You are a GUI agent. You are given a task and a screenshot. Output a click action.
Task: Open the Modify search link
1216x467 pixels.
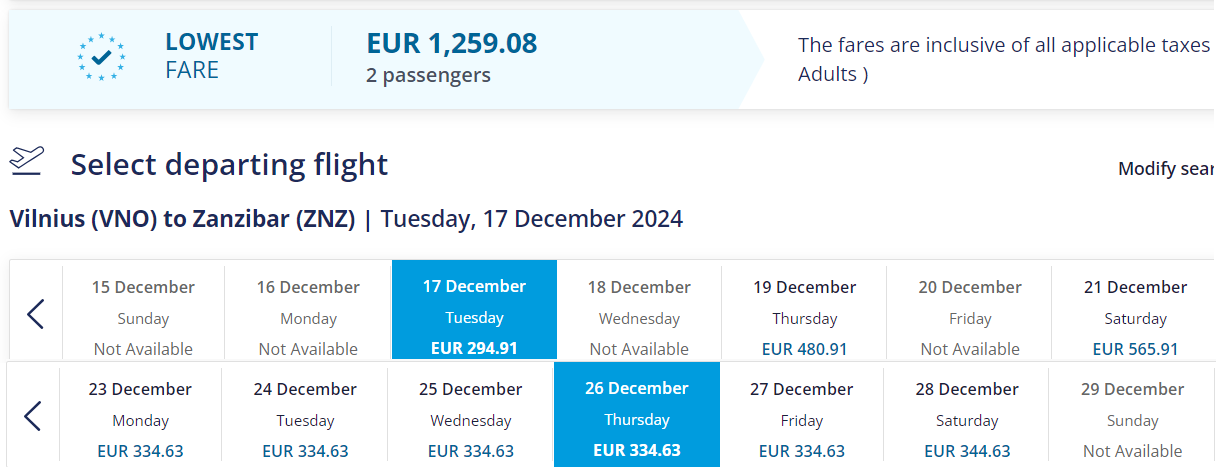point(1166,168)
